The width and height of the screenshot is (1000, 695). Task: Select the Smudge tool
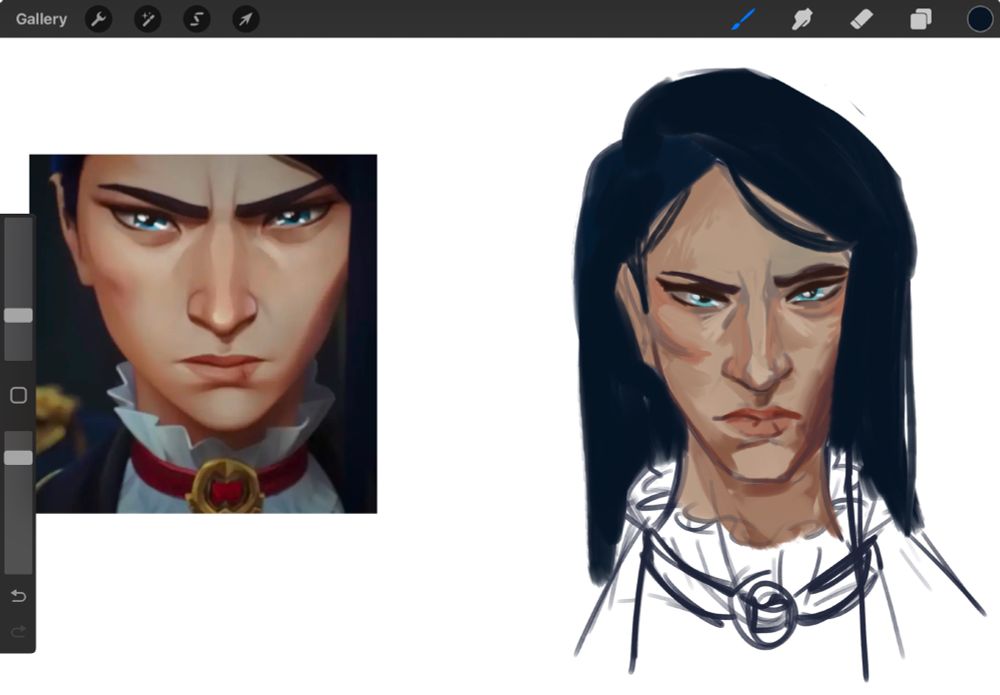click(802, 20)
